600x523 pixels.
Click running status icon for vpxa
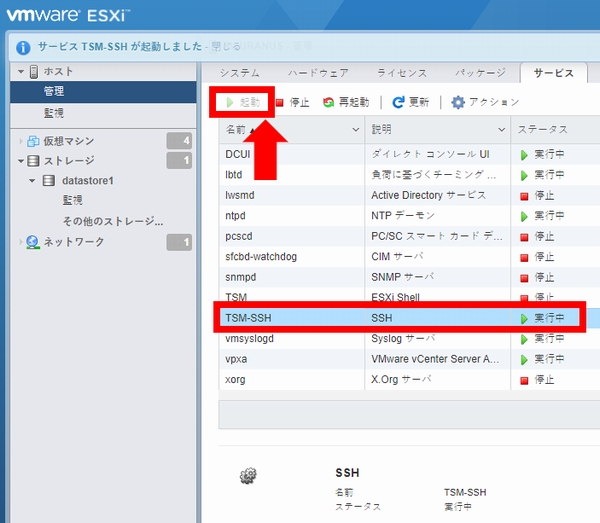click(x=524, y=360)
